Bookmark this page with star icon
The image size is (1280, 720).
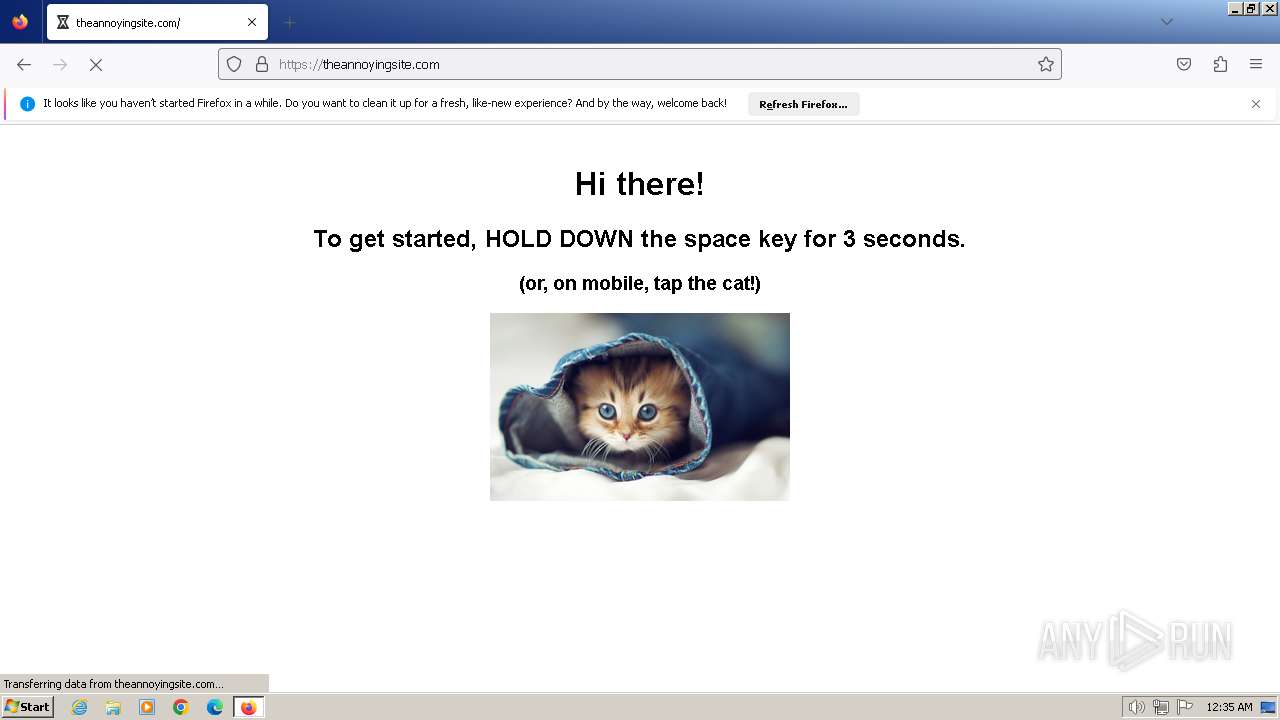tap(1046, 64)
